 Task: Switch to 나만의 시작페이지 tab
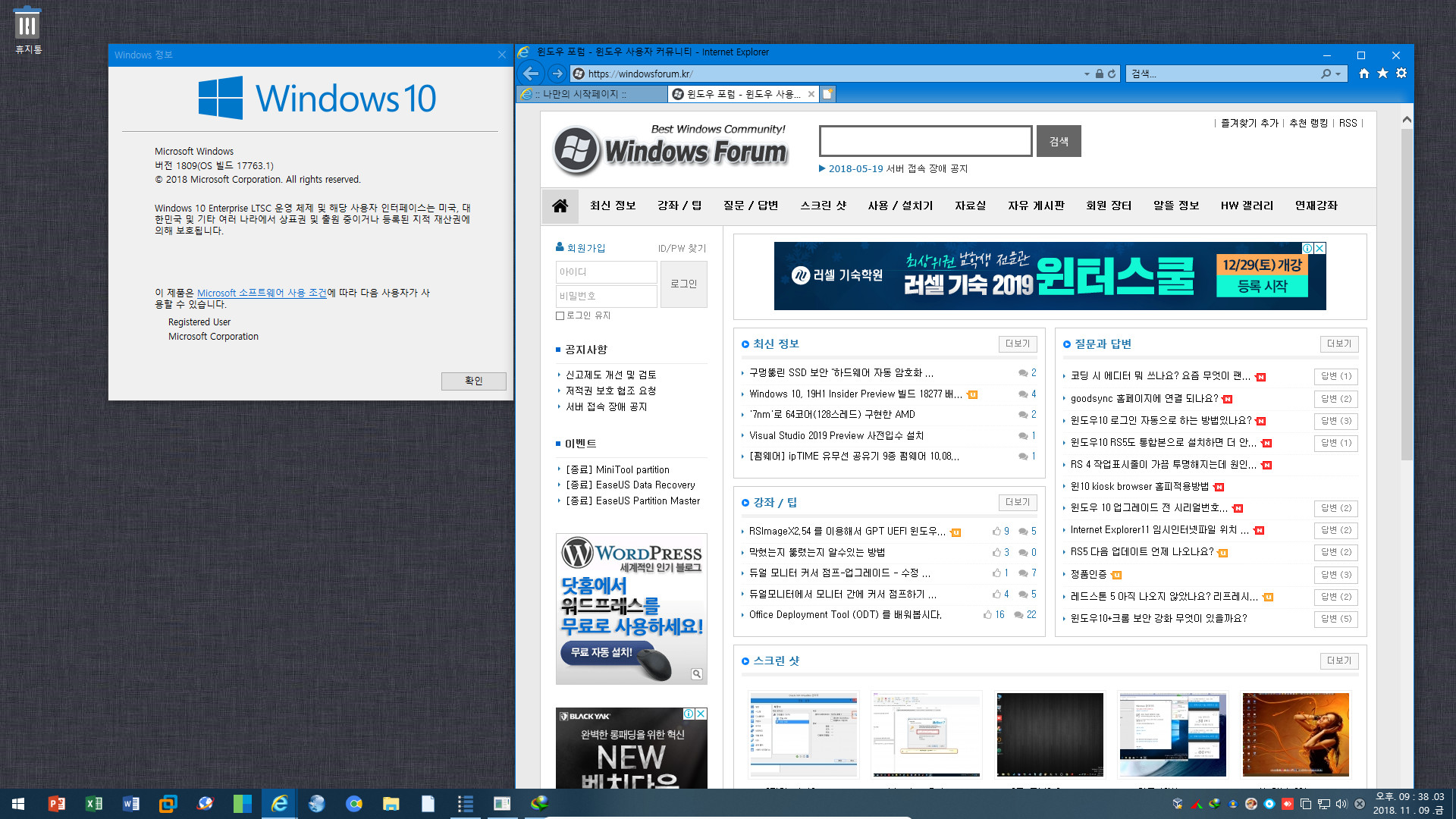pos(591,94)
